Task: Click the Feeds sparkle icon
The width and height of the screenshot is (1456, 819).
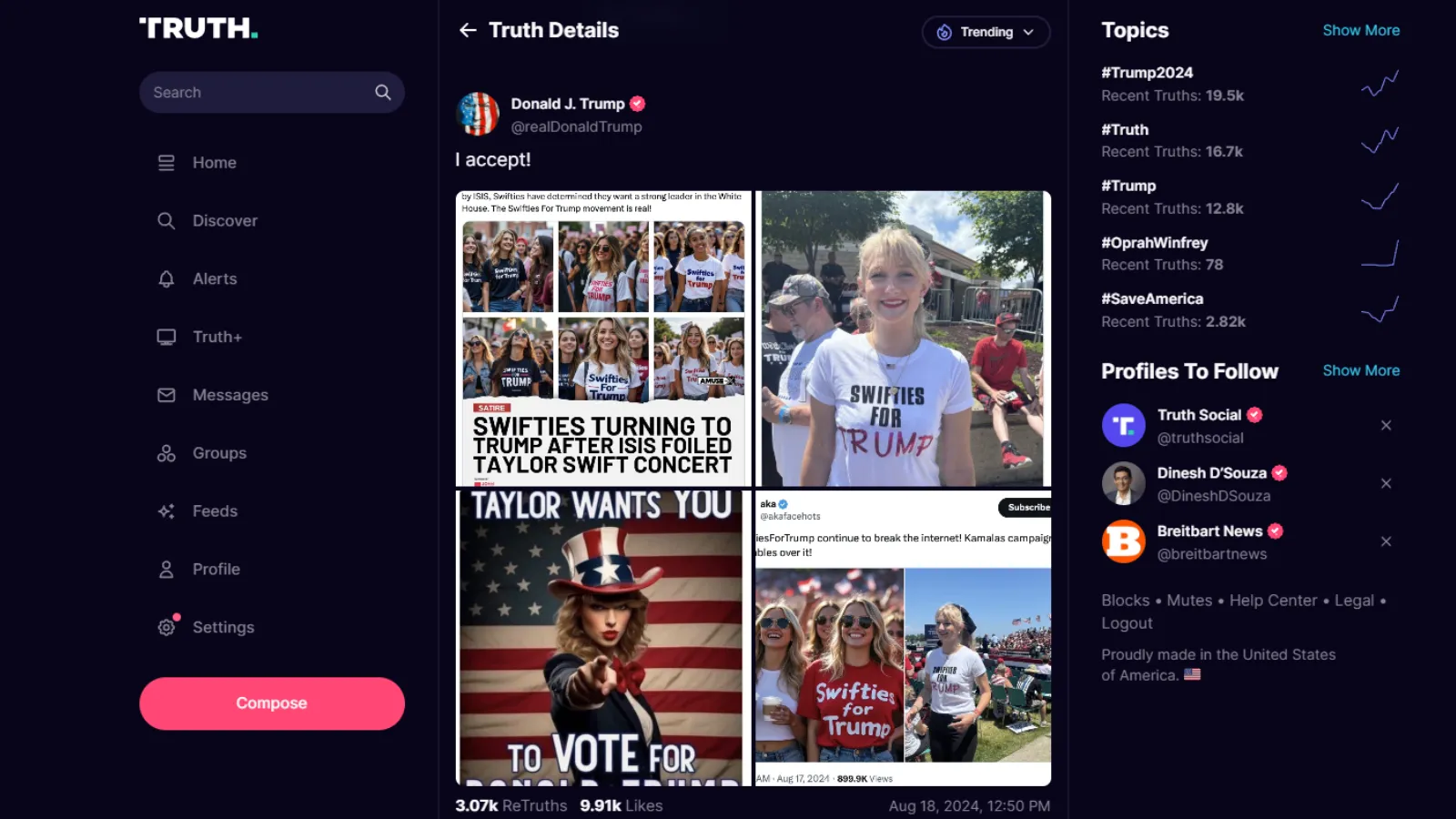Action: (166, 511)
